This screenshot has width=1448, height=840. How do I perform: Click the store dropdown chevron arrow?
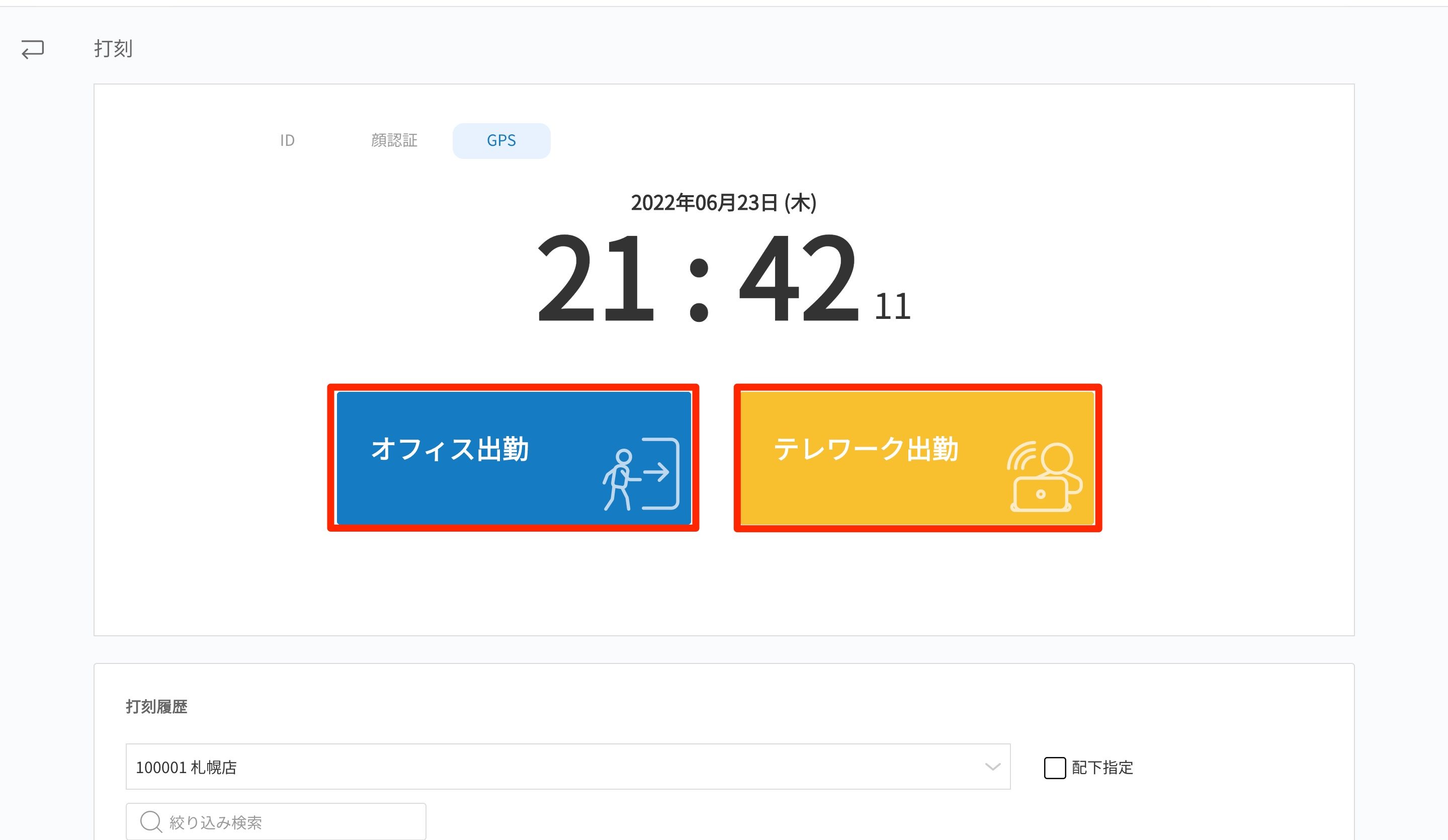point(992,767)
